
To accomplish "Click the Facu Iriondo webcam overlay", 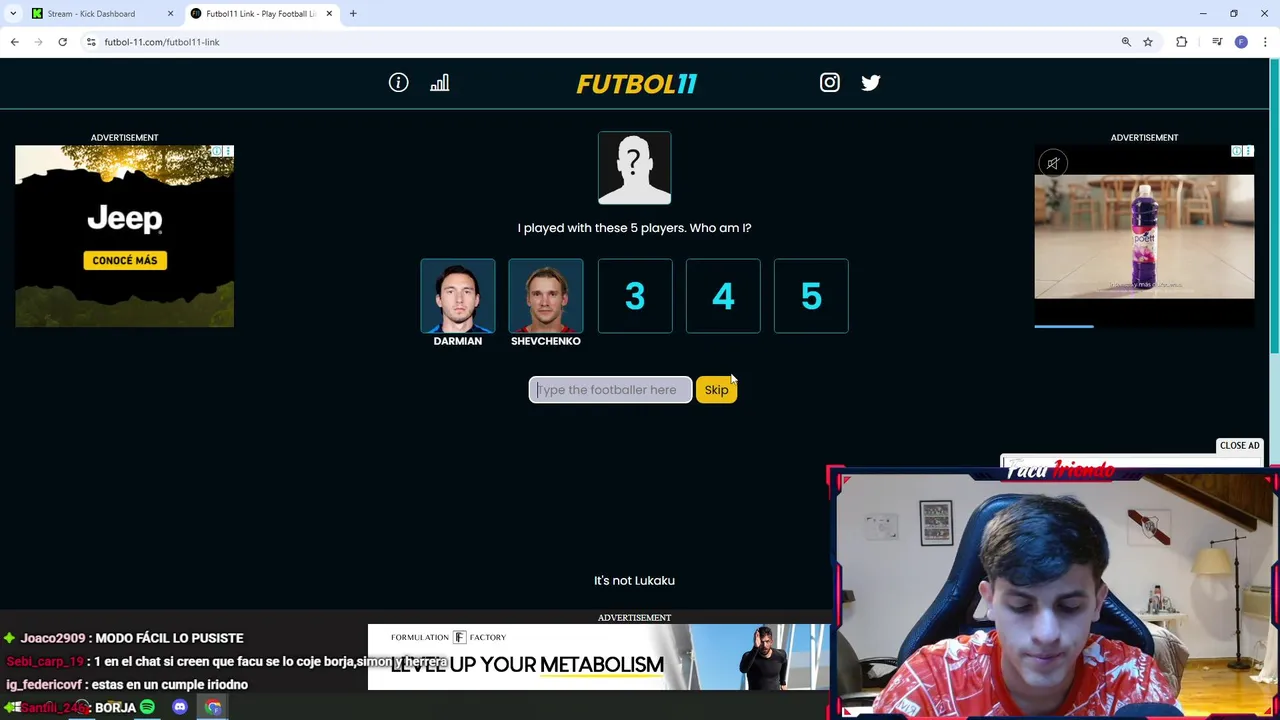I will click(x=1054, y=592).
